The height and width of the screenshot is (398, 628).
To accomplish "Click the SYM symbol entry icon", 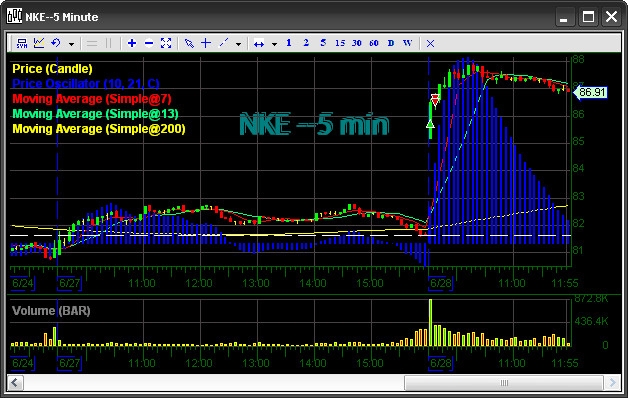I will pyautogui.click(x=22, y=43).
